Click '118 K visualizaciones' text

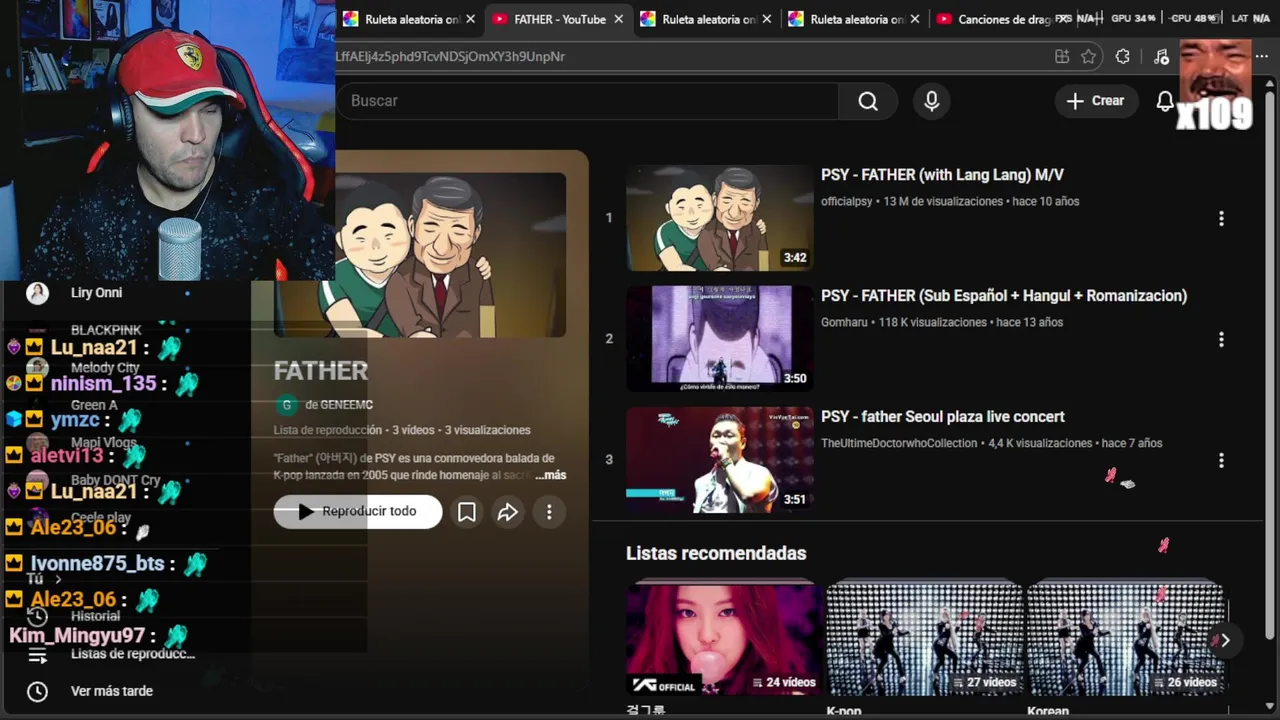click(933, 322)
